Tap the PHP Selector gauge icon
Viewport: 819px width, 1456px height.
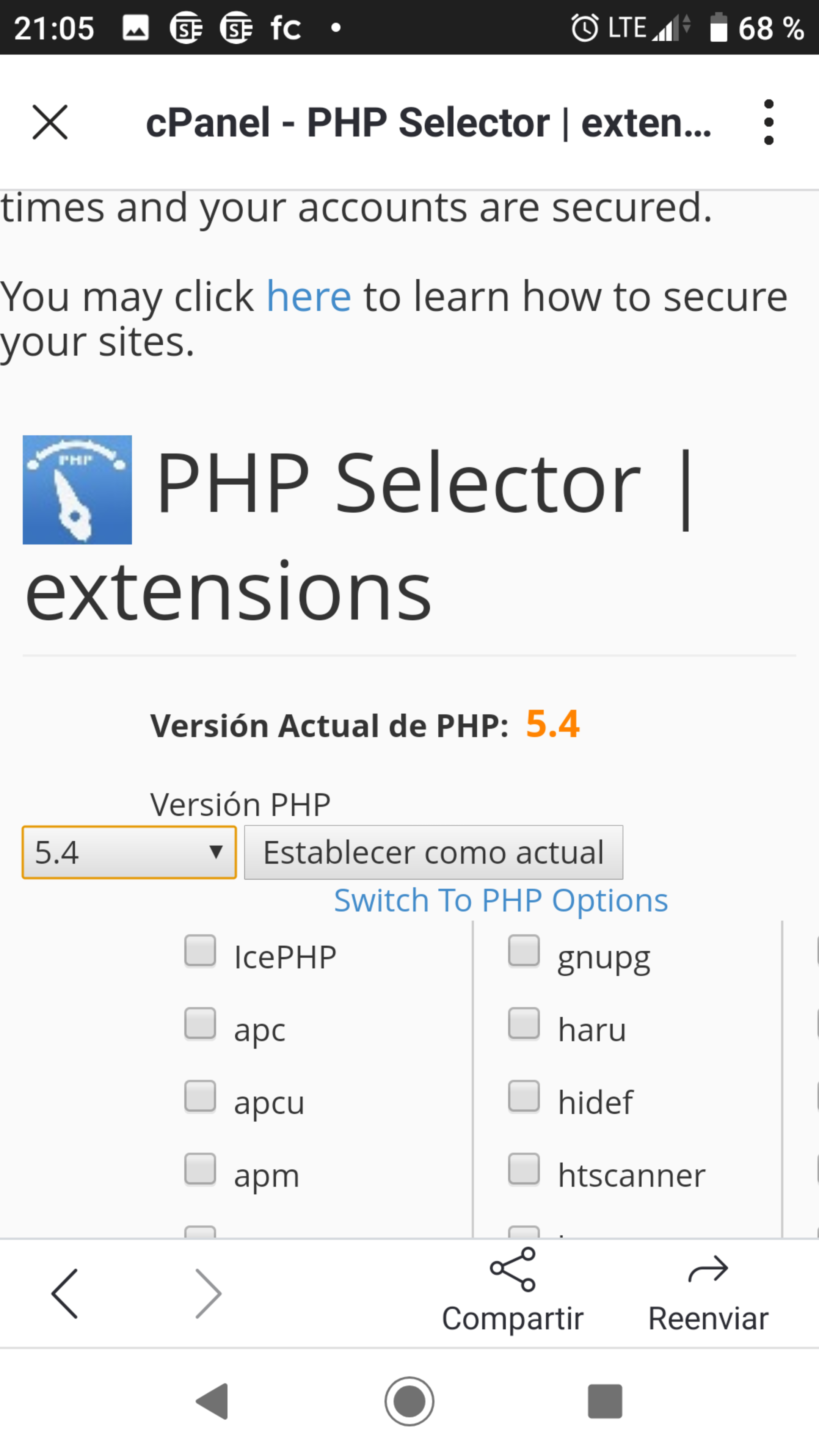[x=77, y=490]
